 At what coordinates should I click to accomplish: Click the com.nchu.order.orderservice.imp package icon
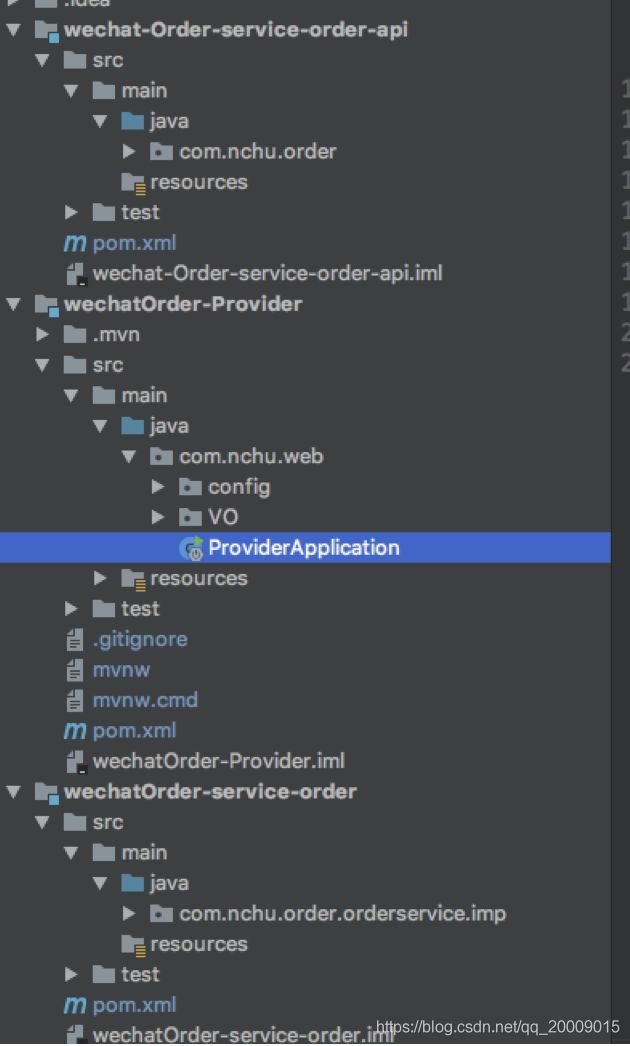[162, 914]
